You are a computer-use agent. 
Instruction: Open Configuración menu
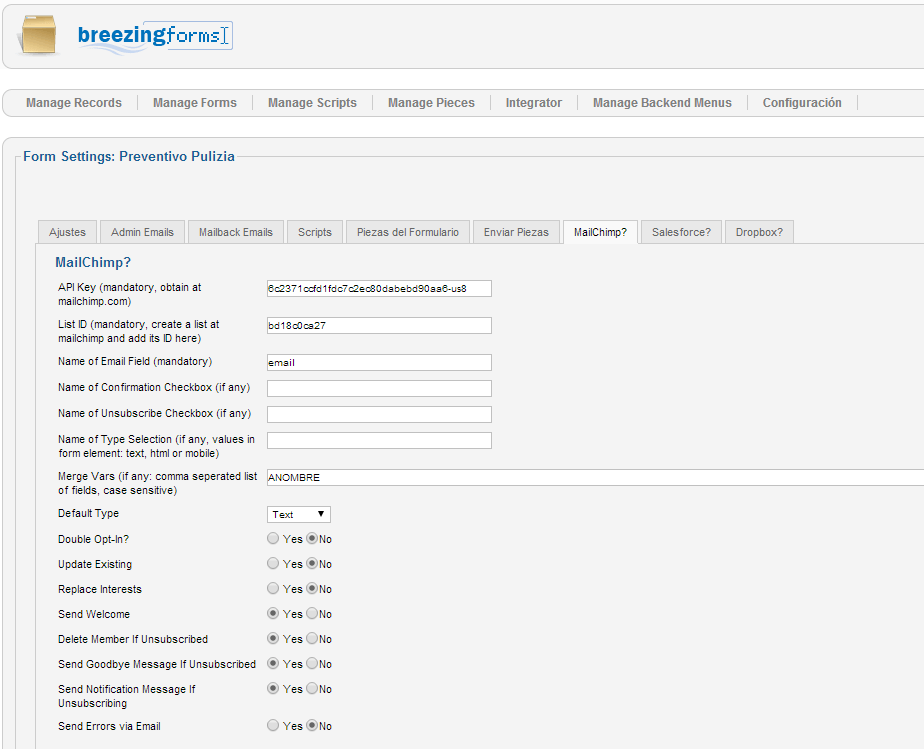coord(802,103)
